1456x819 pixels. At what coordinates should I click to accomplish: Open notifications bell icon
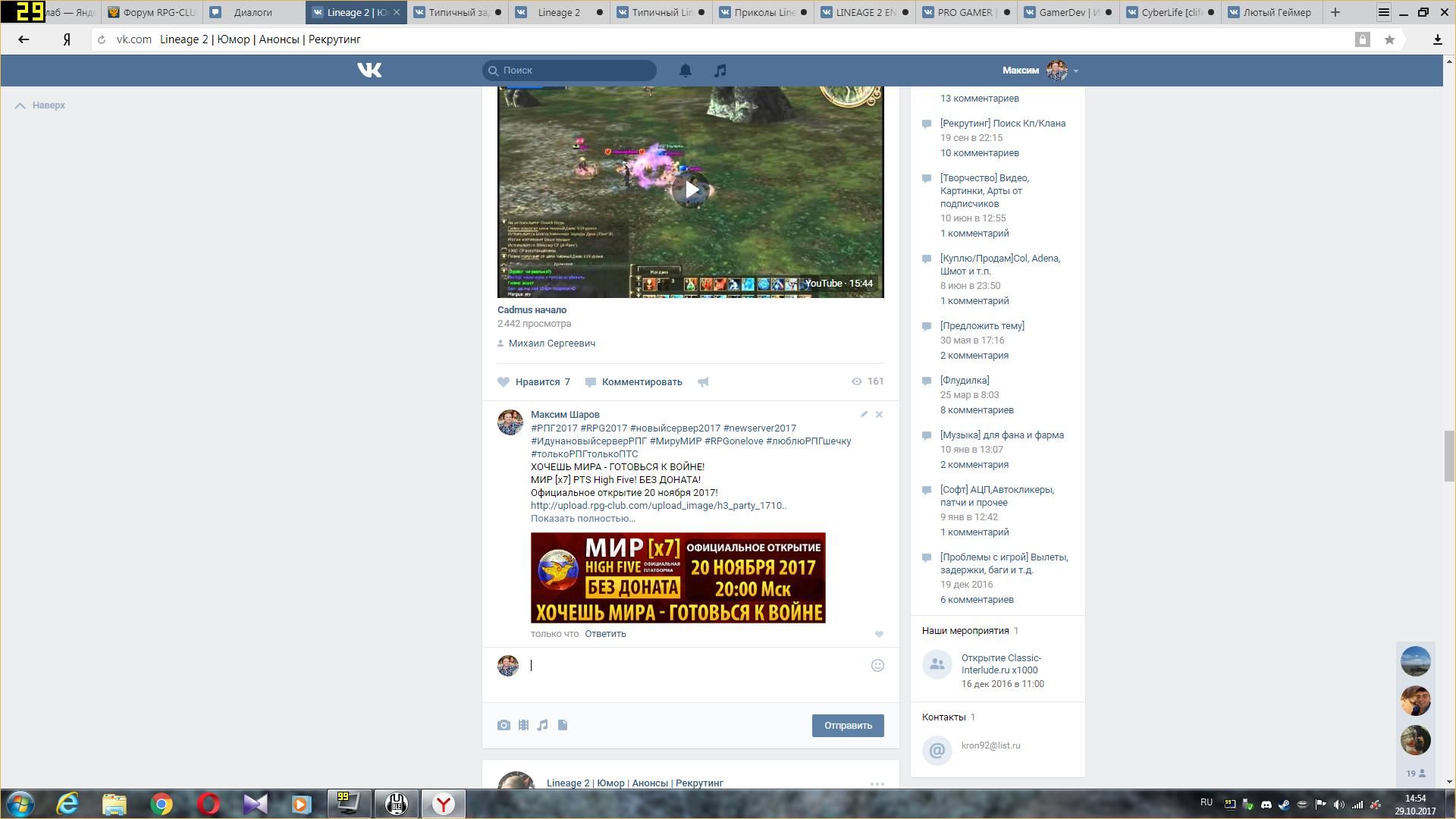tap(685, 71)
